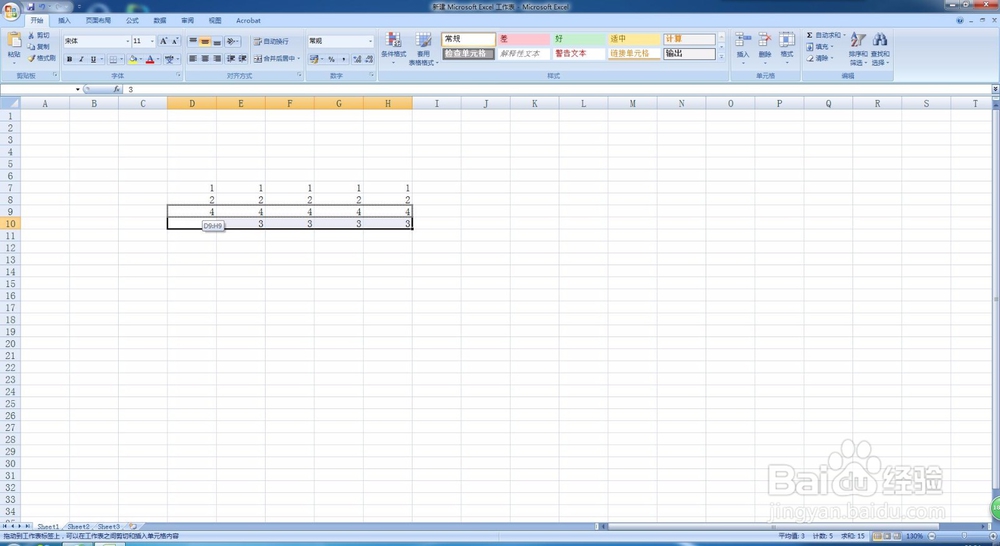This screenshot has height=546, width=1000.
Task: Cut the selected cells with 剪切
Action: click(39, 36)
